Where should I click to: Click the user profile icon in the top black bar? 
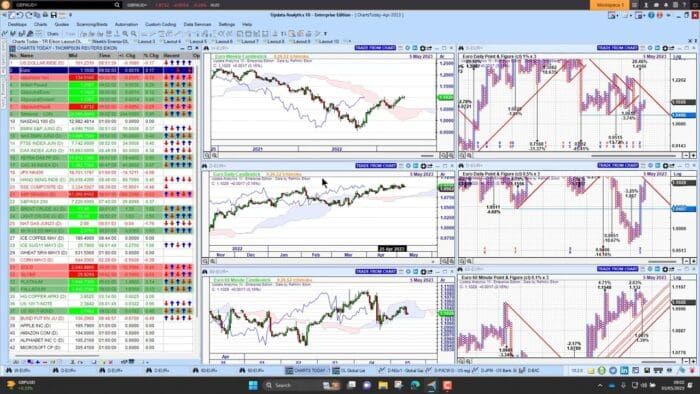click(x=646, y=5)
